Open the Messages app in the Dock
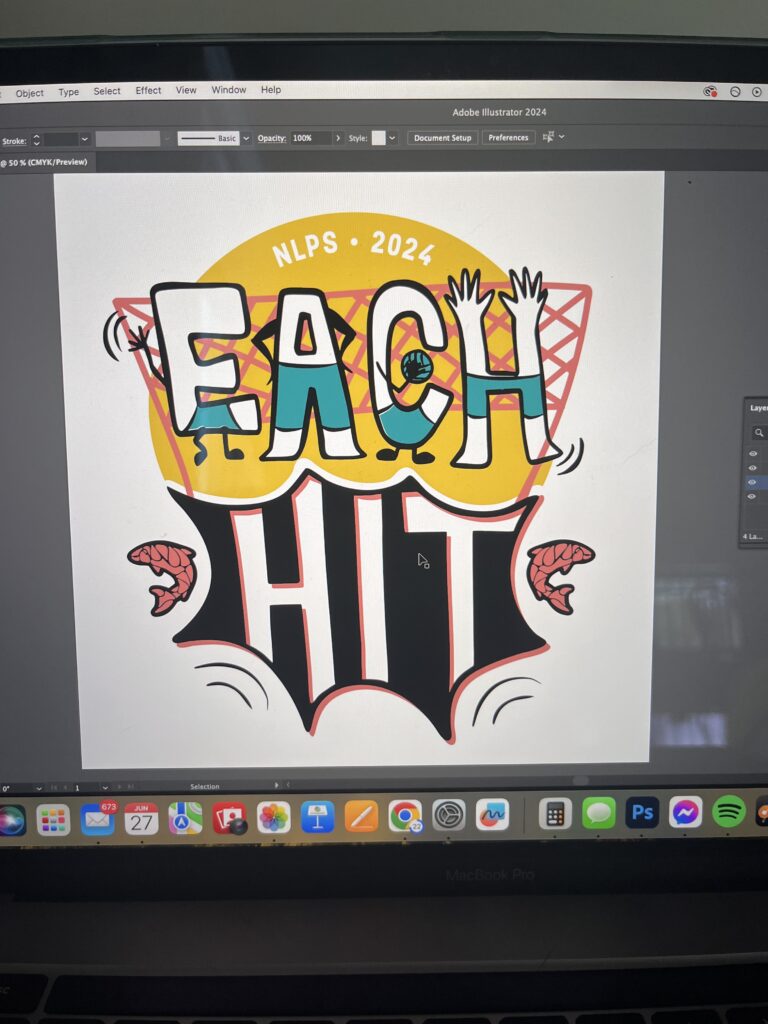The width and height of the screenshot is (768, 1024). pos(598,813)
